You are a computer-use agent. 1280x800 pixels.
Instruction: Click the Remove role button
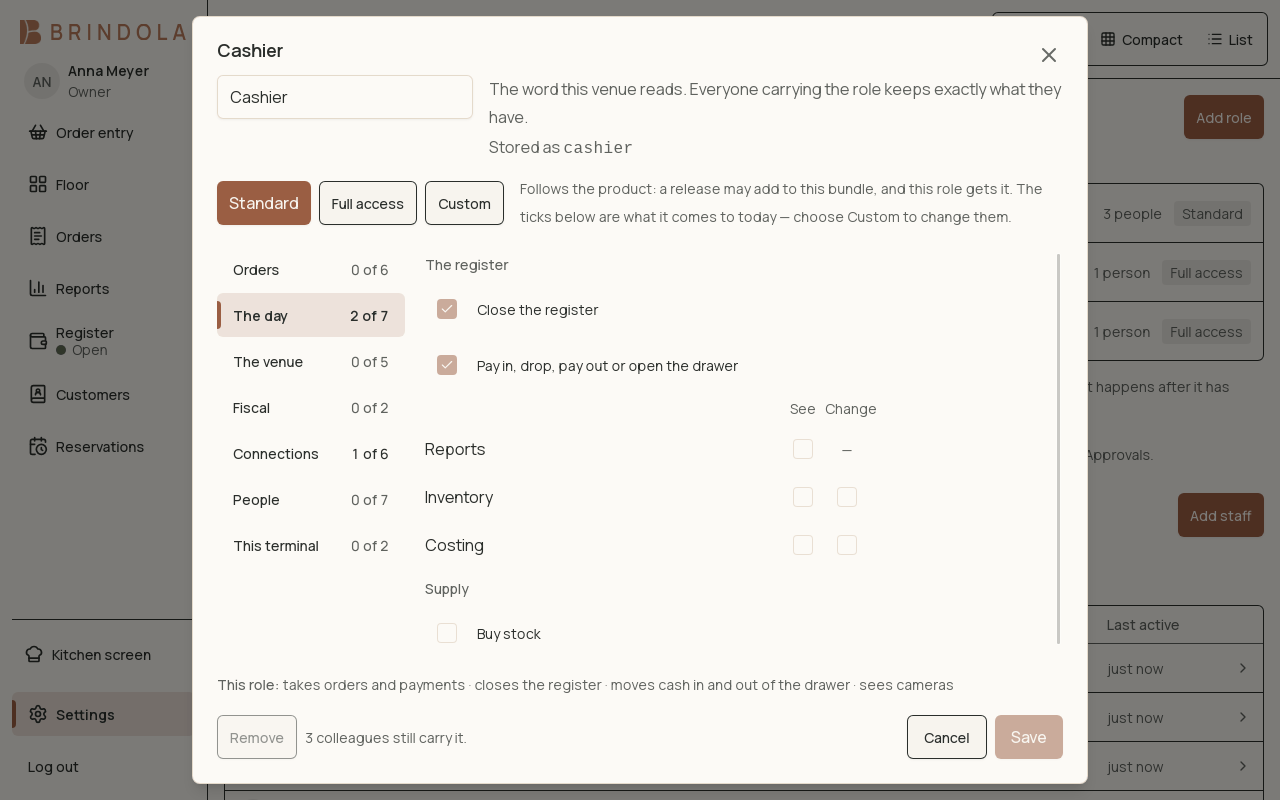(x=257, y=737)
